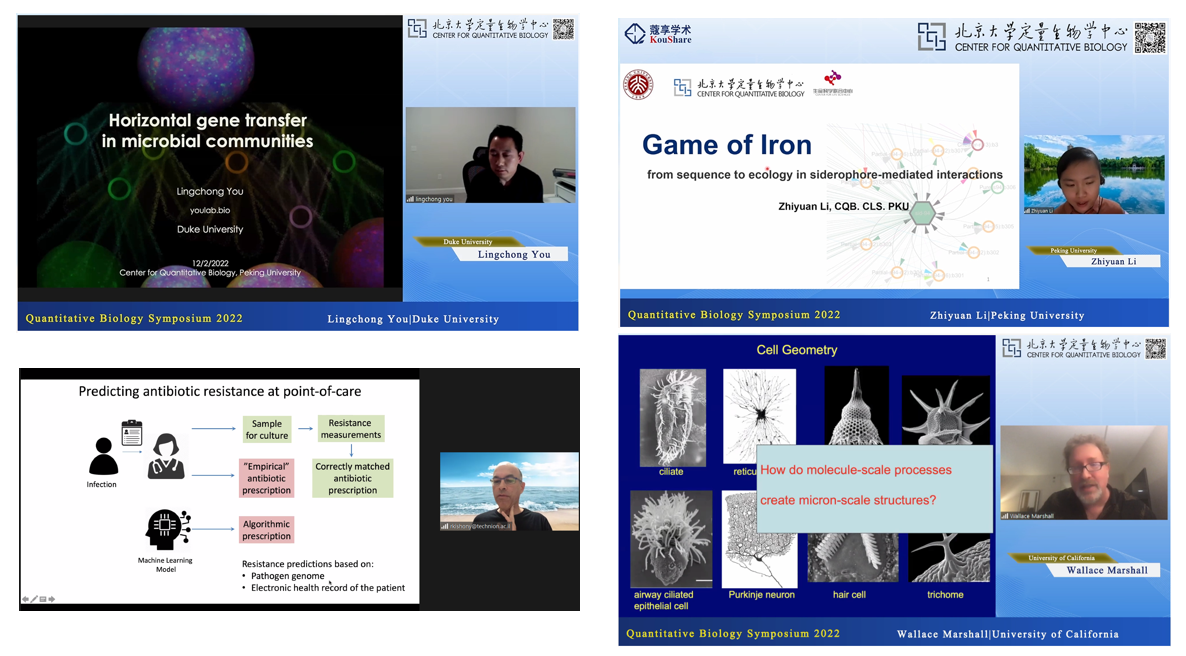Screen dimensions: 1186x656
Task: Click the Algorithmic prescription box
Action: 266,530
